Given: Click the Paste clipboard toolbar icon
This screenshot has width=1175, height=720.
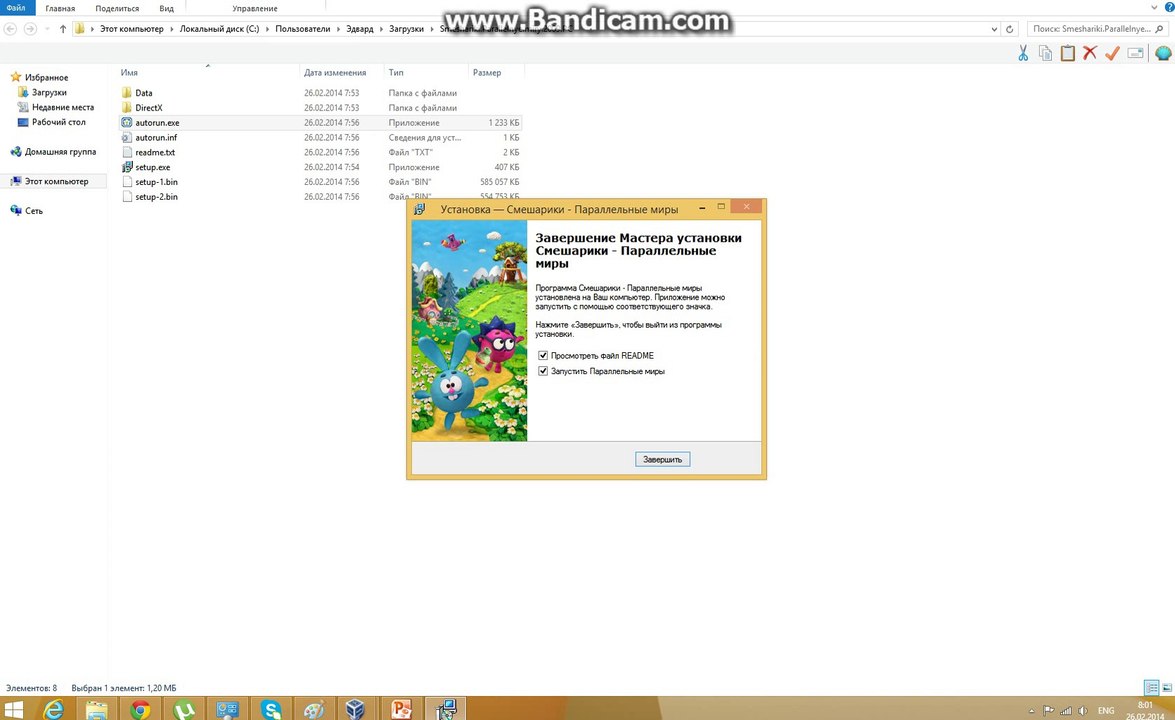Looking at the screenshot, I should pos(1068,53).
